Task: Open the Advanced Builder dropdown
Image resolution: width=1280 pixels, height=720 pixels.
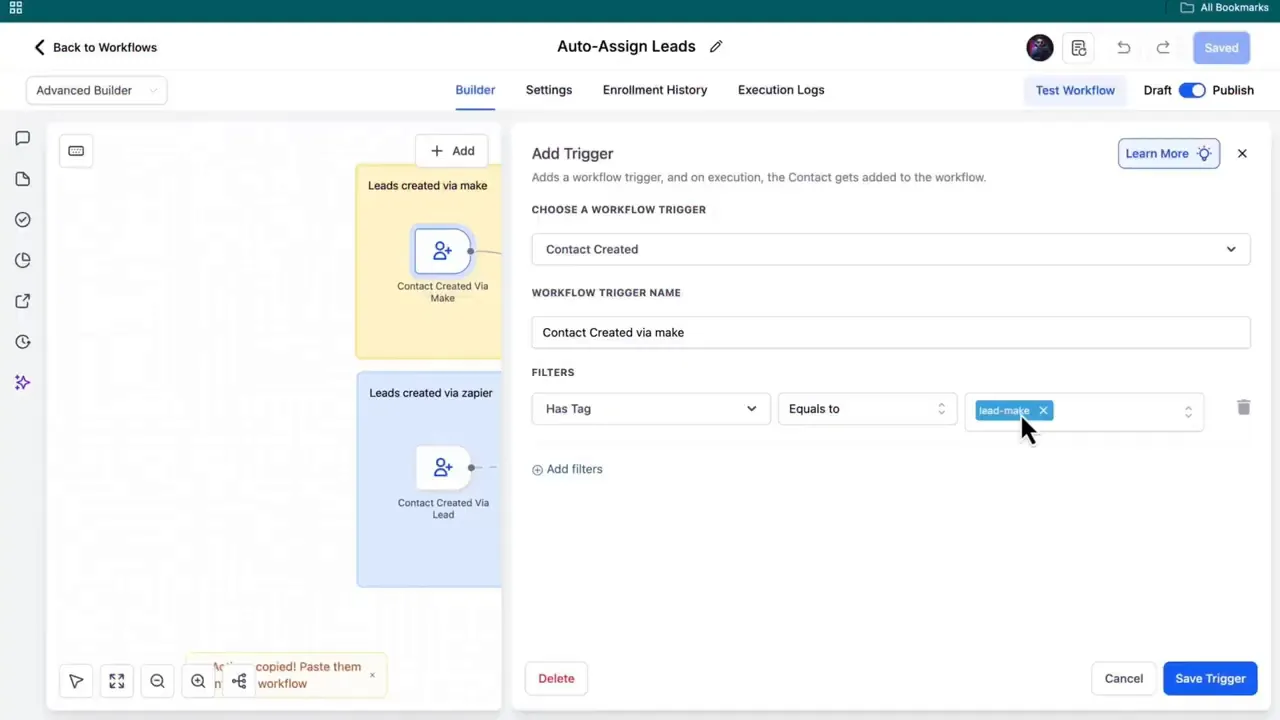Action: 96,90
